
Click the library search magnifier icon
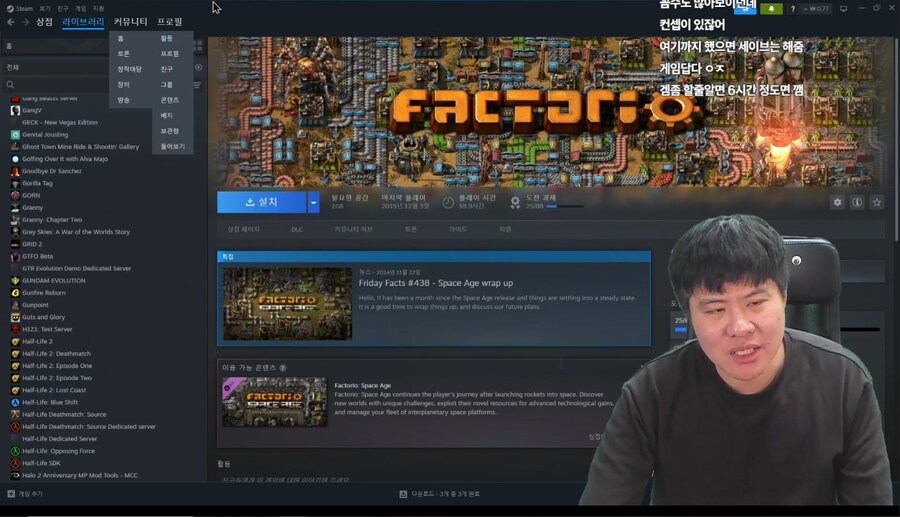click(x=10, y=85)
